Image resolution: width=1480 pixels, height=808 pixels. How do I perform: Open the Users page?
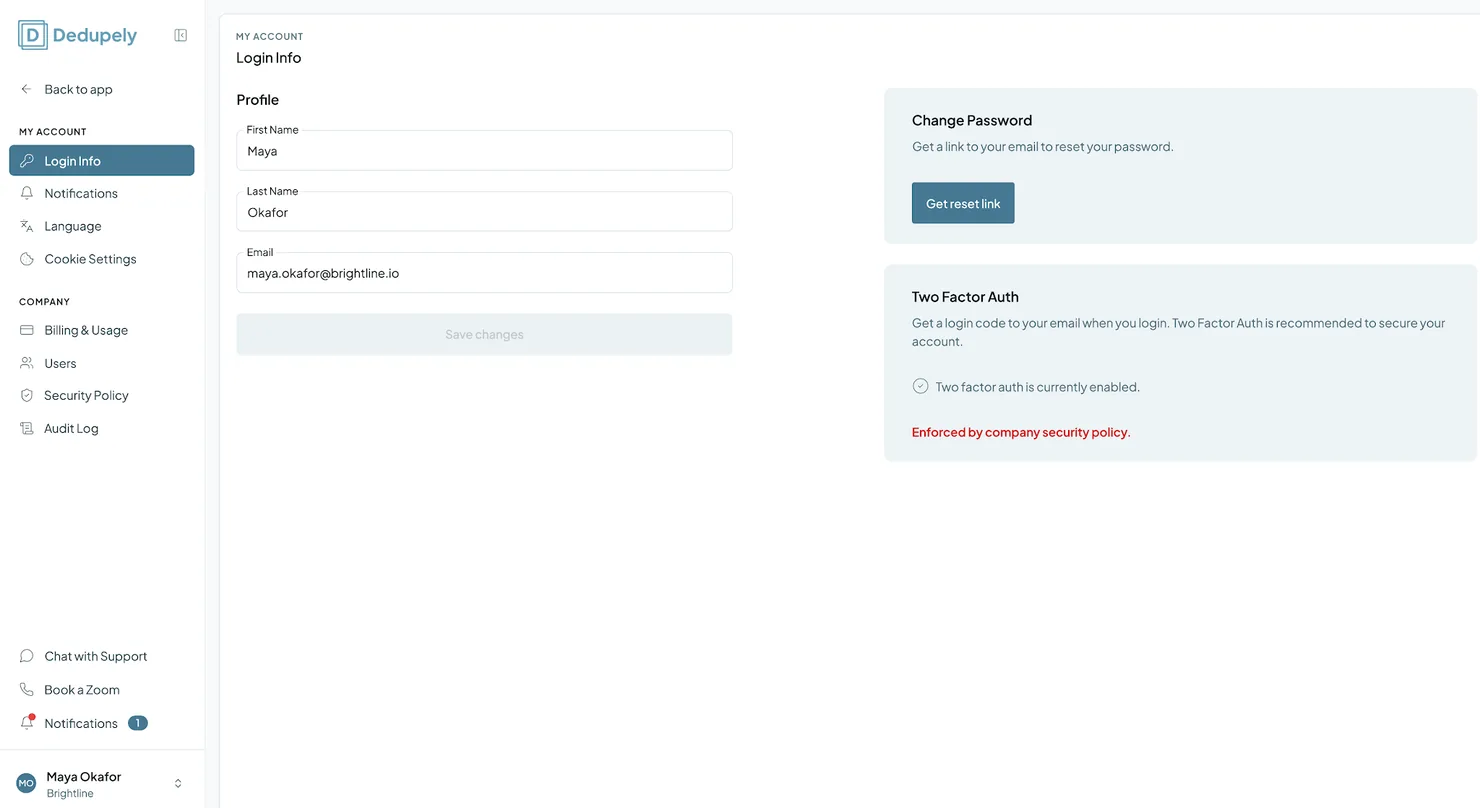[102, 363]
